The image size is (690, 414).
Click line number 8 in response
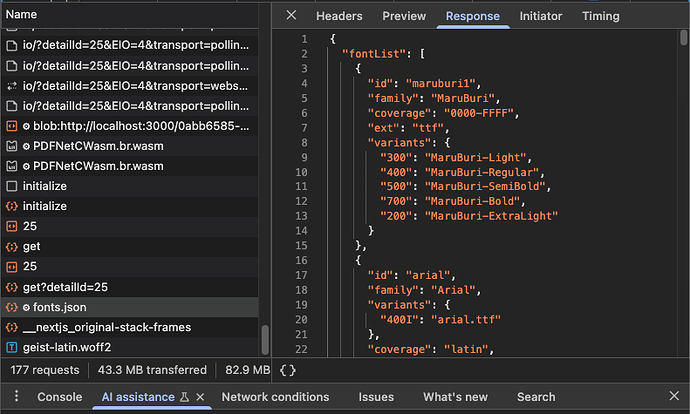304,143
